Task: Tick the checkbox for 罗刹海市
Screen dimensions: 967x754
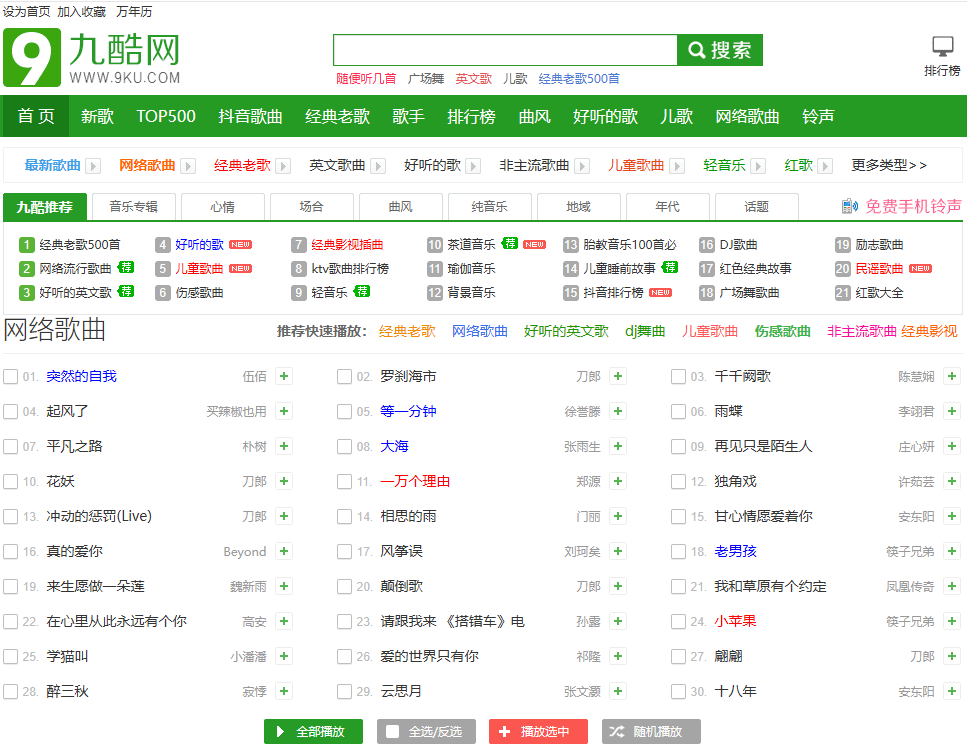Action: coord(344,376)
